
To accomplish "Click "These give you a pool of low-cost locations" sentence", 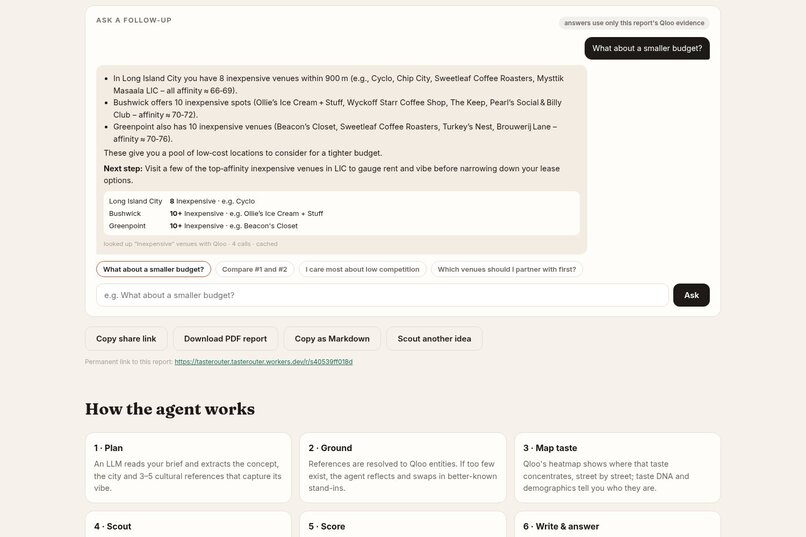I will [243, 153].
